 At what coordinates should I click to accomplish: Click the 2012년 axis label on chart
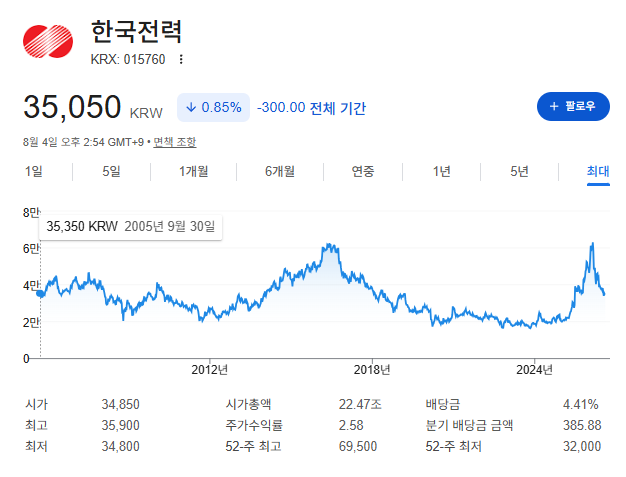(210, 370)
